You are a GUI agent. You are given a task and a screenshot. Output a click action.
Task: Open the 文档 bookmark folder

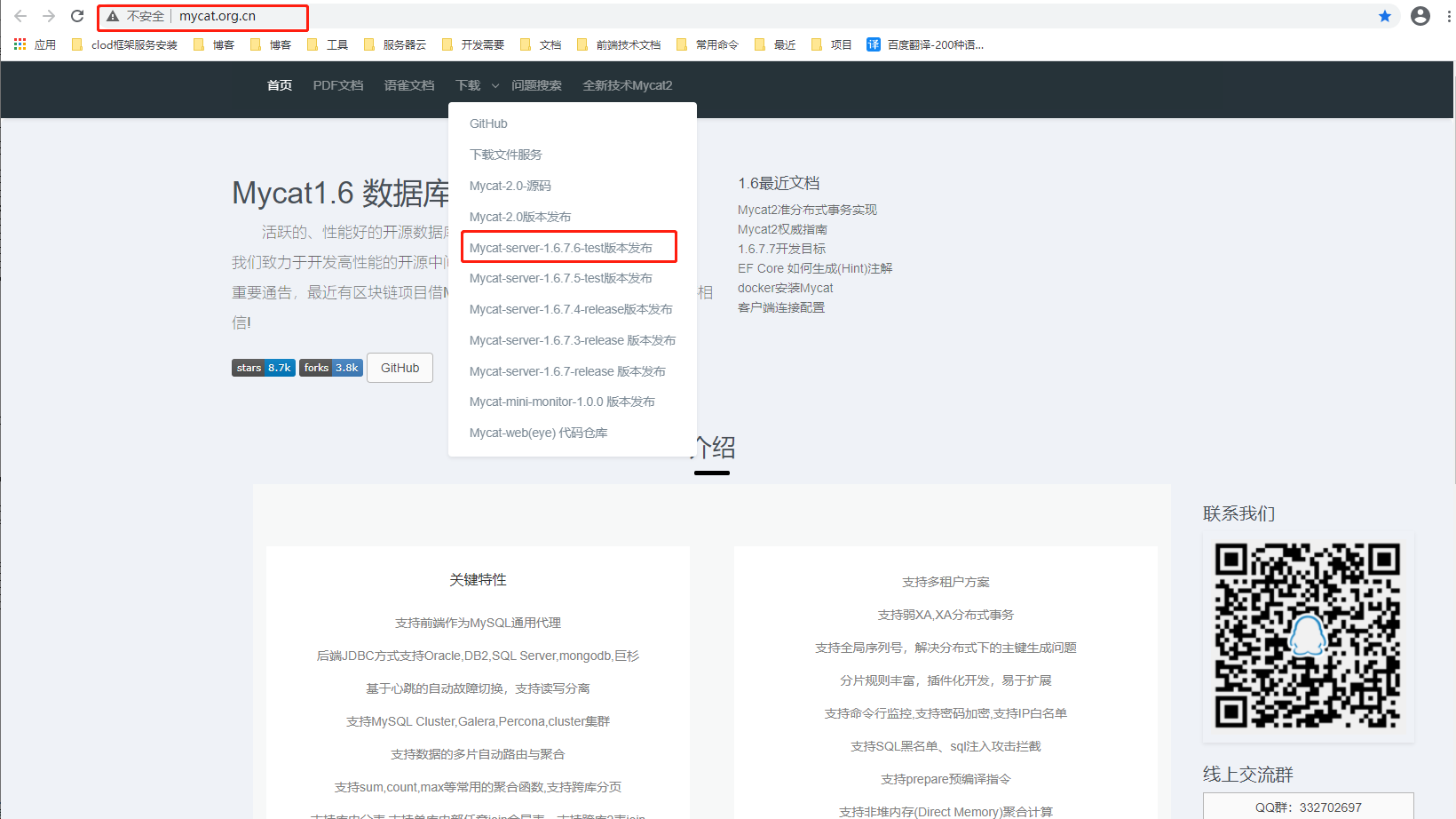coord(541,44)
